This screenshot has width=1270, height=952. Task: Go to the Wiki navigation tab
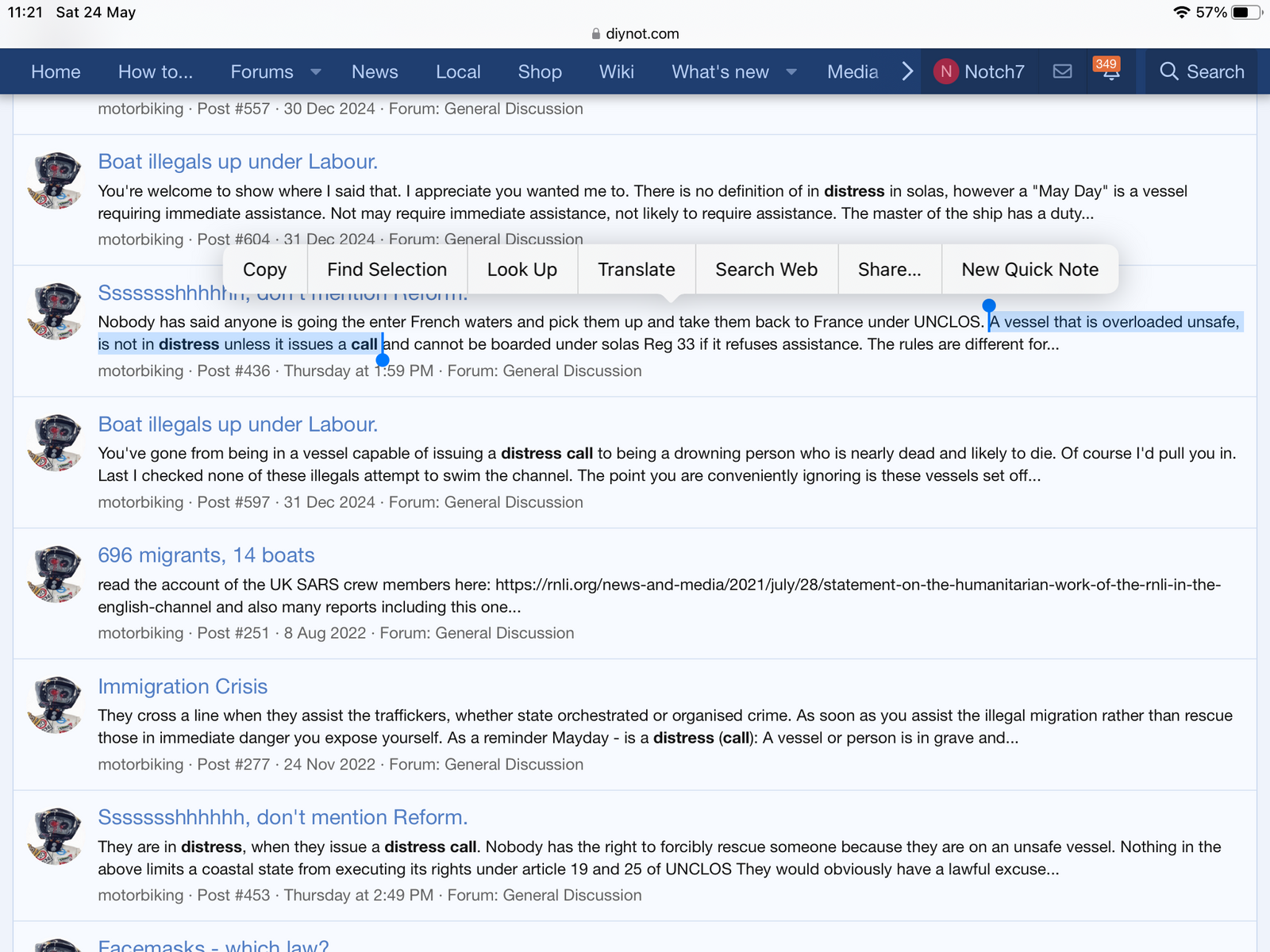point(616,71)
